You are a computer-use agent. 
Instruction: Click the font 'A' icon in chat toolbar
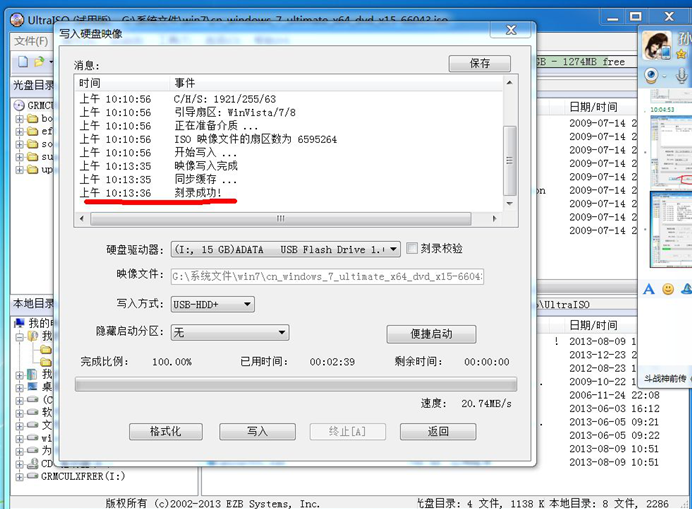coord(649,289)
